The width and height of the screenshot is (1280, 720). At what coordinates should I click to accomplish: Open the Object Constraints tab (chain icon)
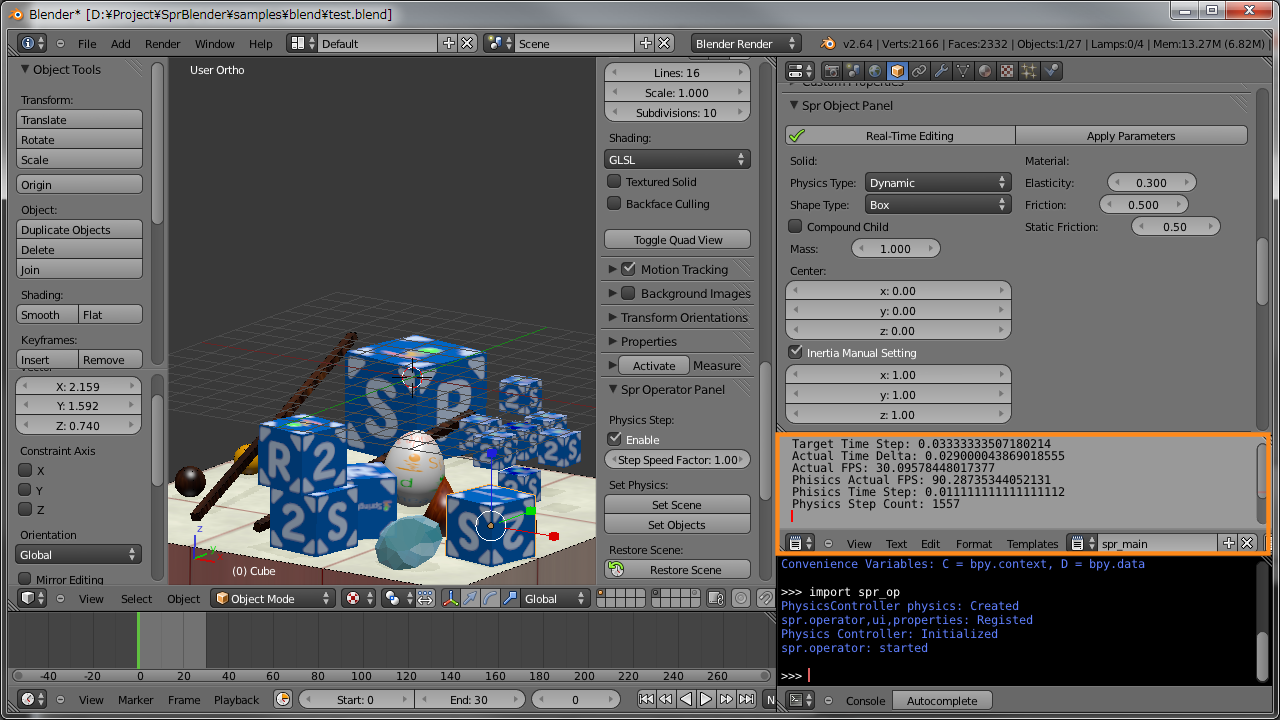click(x=919, y=71)
